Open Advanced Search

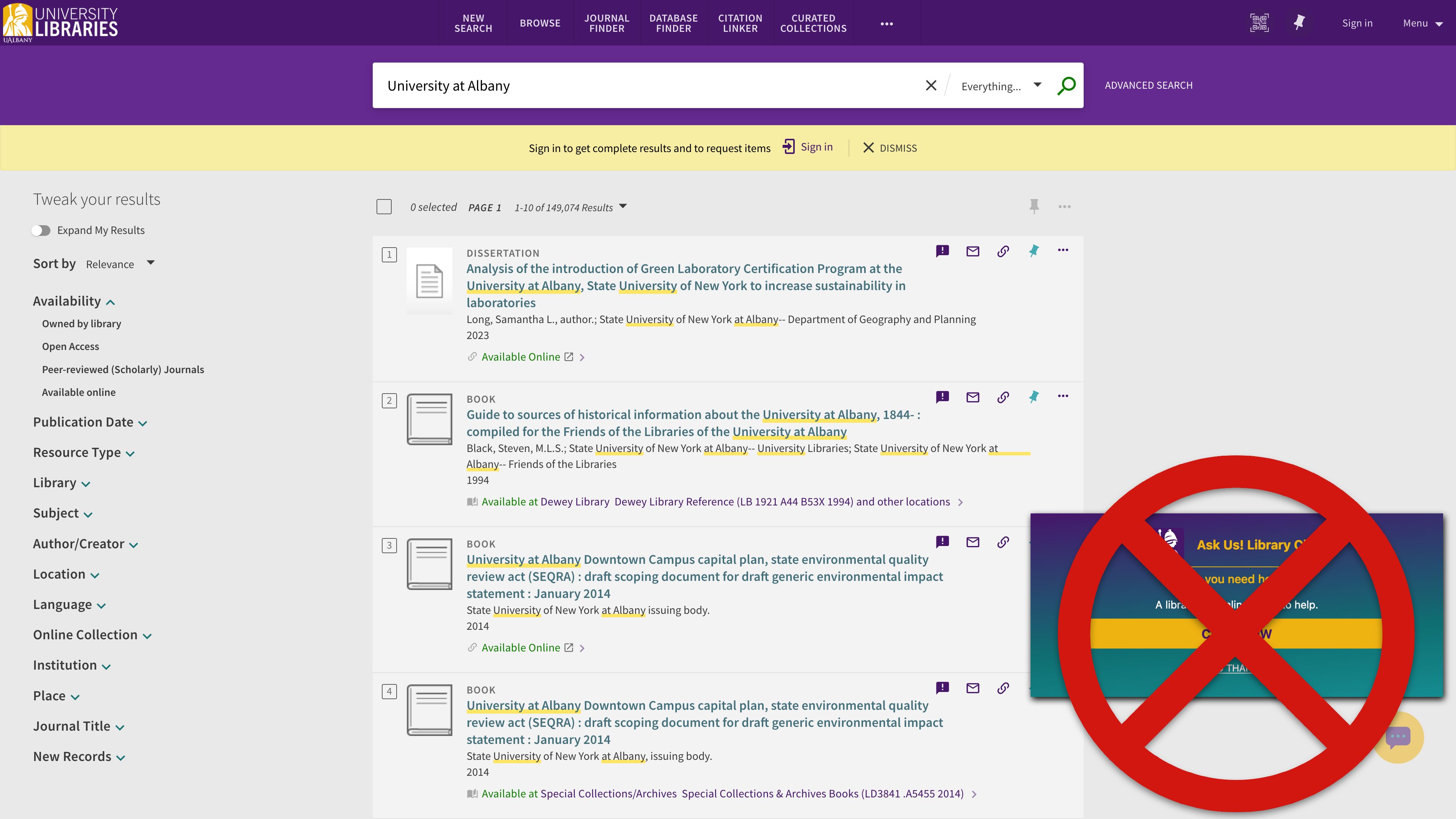[x=1148, y=85]
